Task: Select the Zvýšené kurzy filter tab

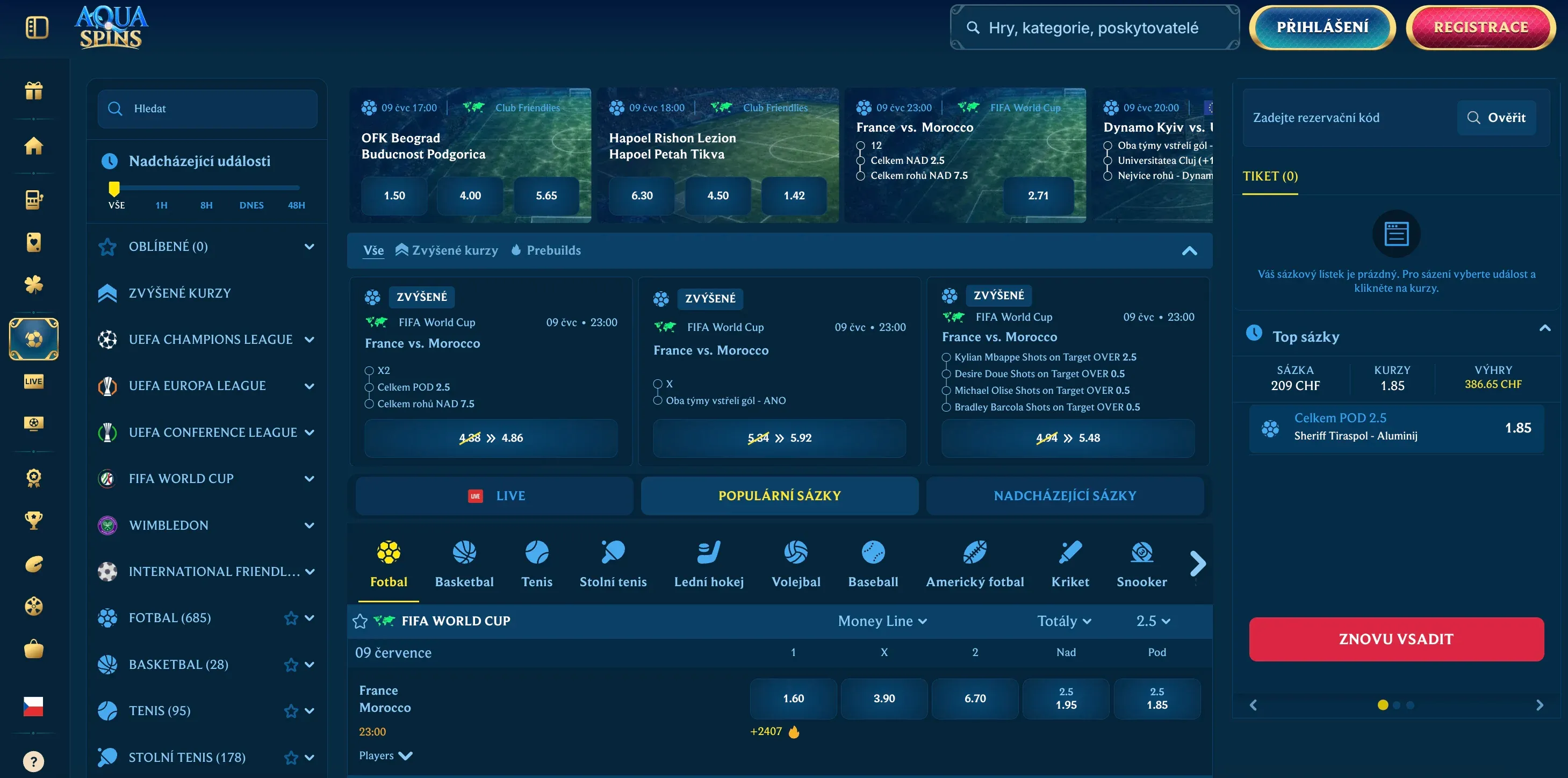Action: tap(446, 250)
